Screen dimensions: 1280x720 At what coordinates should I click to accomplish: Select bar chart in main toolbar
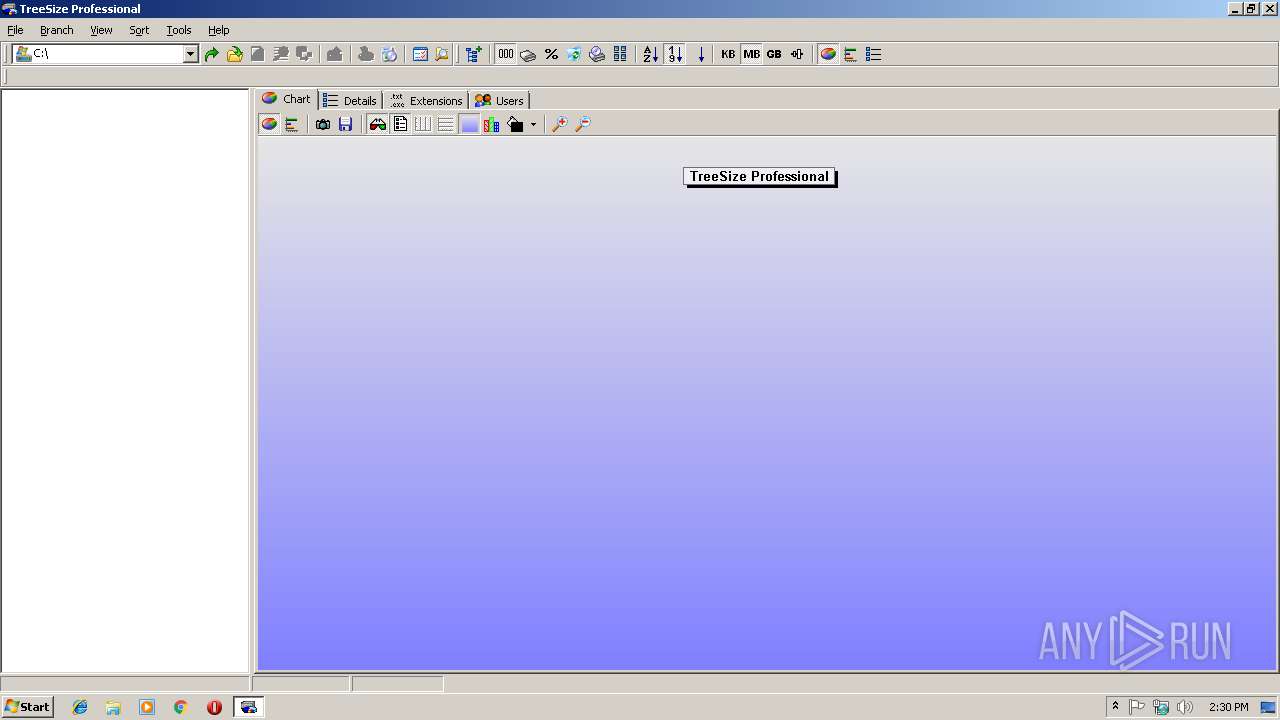point(851,54)
